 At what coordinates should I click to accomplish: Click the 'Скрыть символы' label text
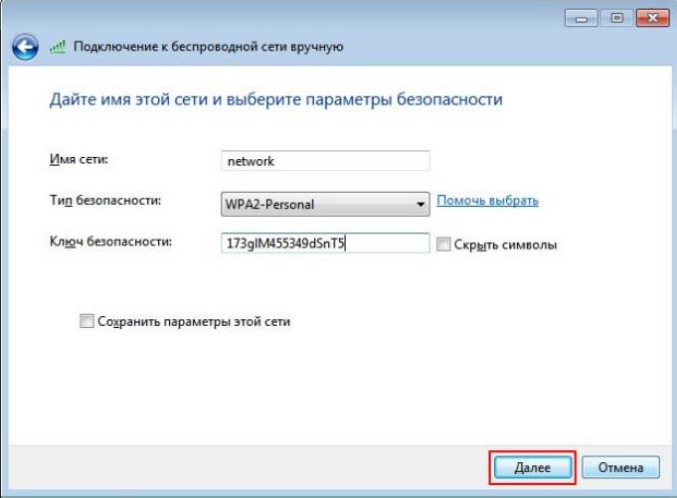(x=504, y=244)
